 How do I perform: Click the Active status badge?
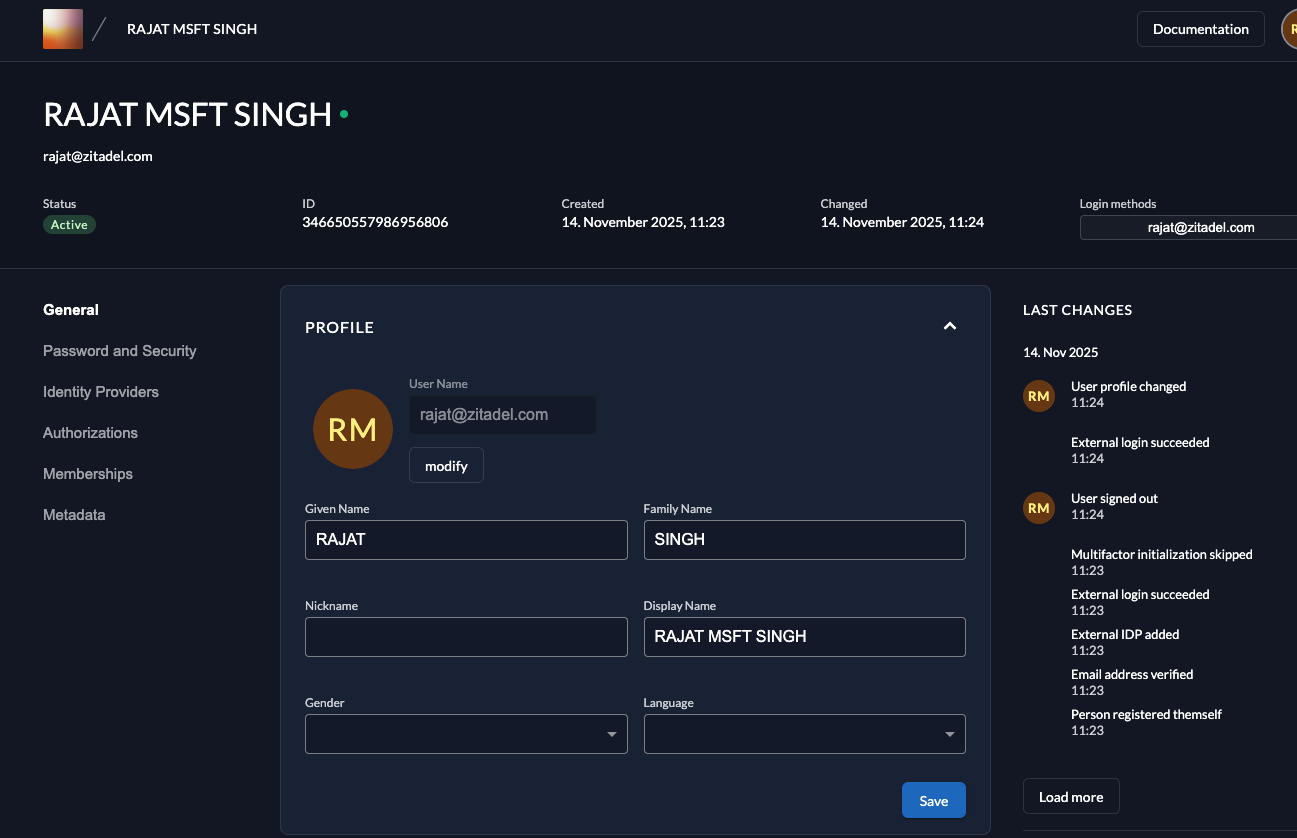(x=69, y=225)
